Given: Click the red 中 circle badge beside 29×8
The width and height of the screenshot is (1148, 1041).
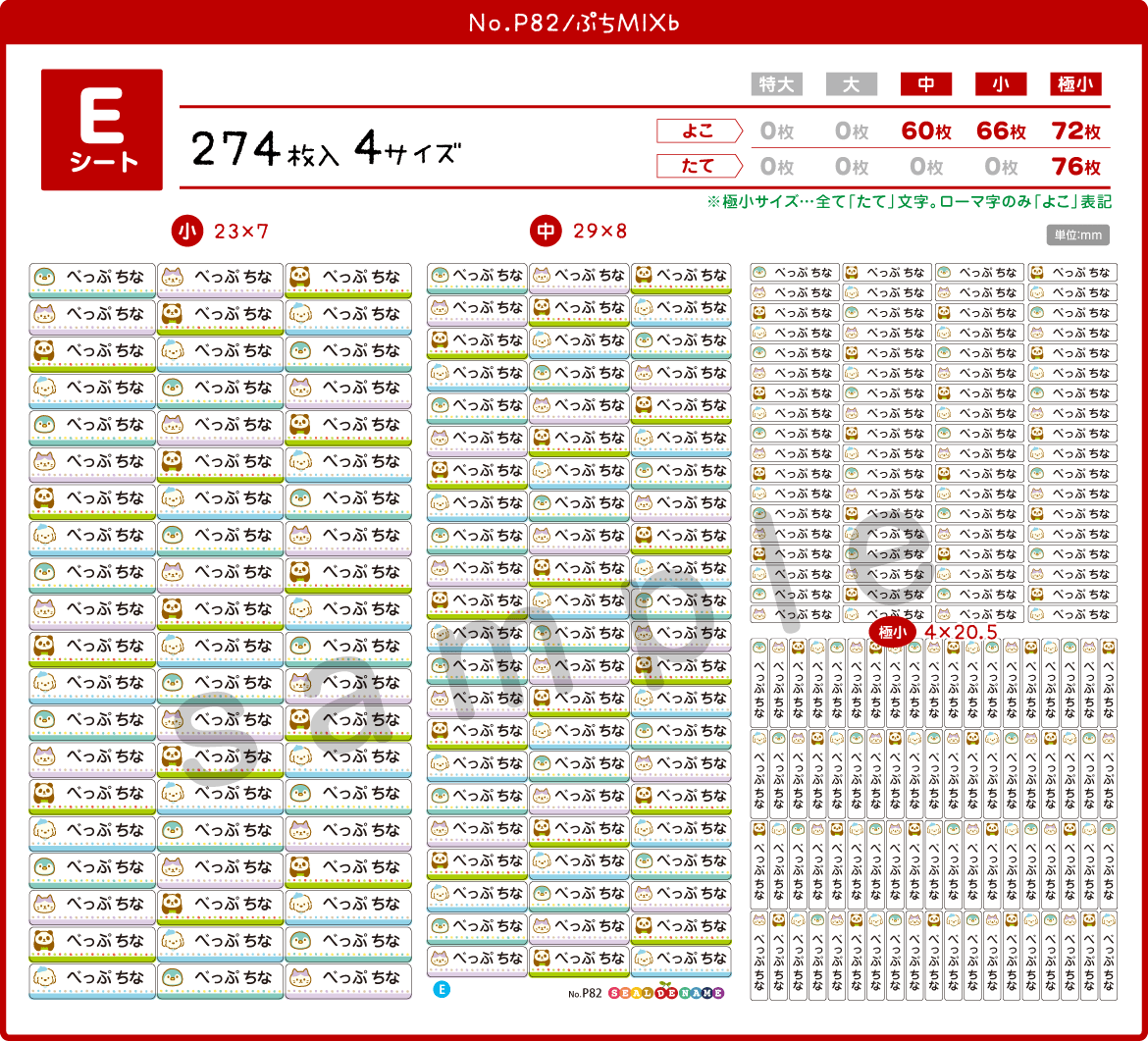Looking at the screenshot, I should coord(546,232).
